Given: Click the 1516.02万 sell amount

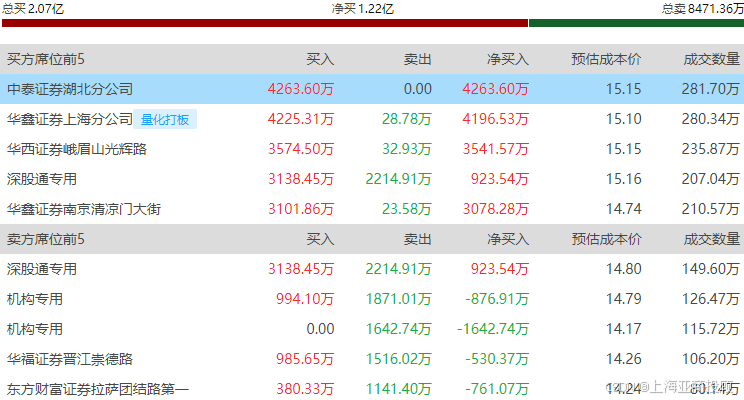Looking at the screenshot, I should click(x=399, y=359).
